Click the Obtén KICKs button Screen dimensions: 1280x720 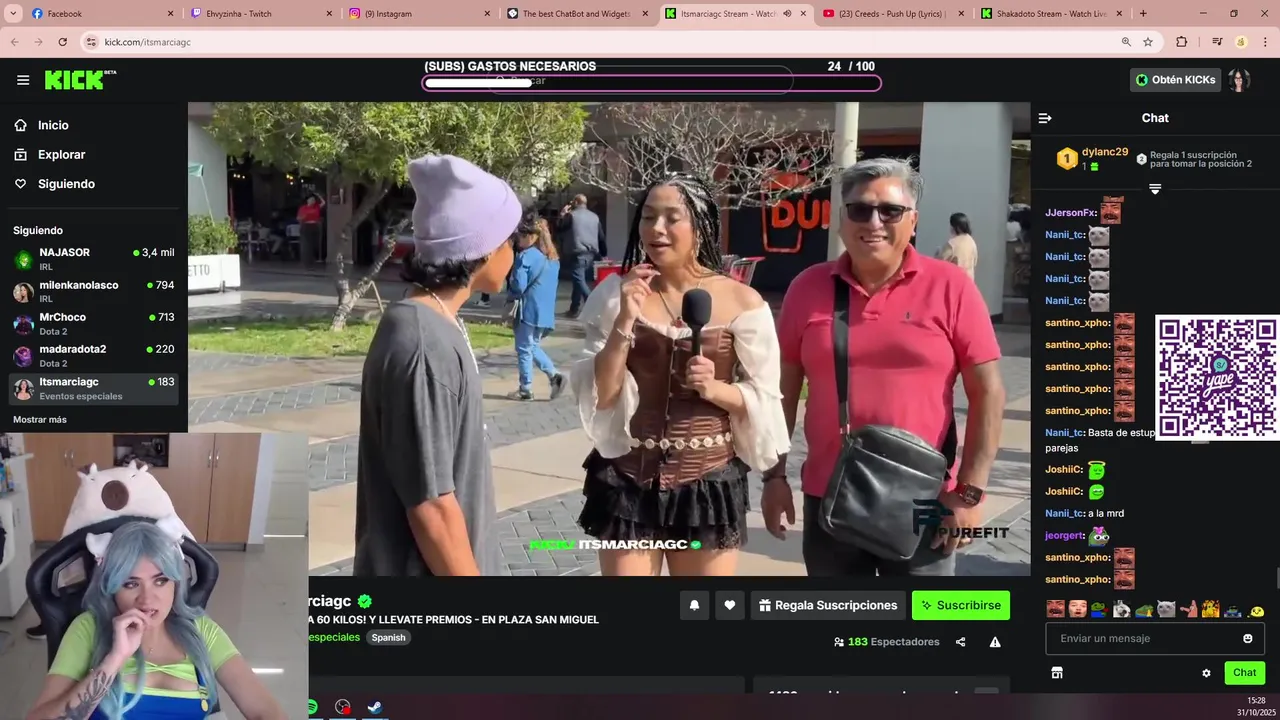[x=1175, y=80]
